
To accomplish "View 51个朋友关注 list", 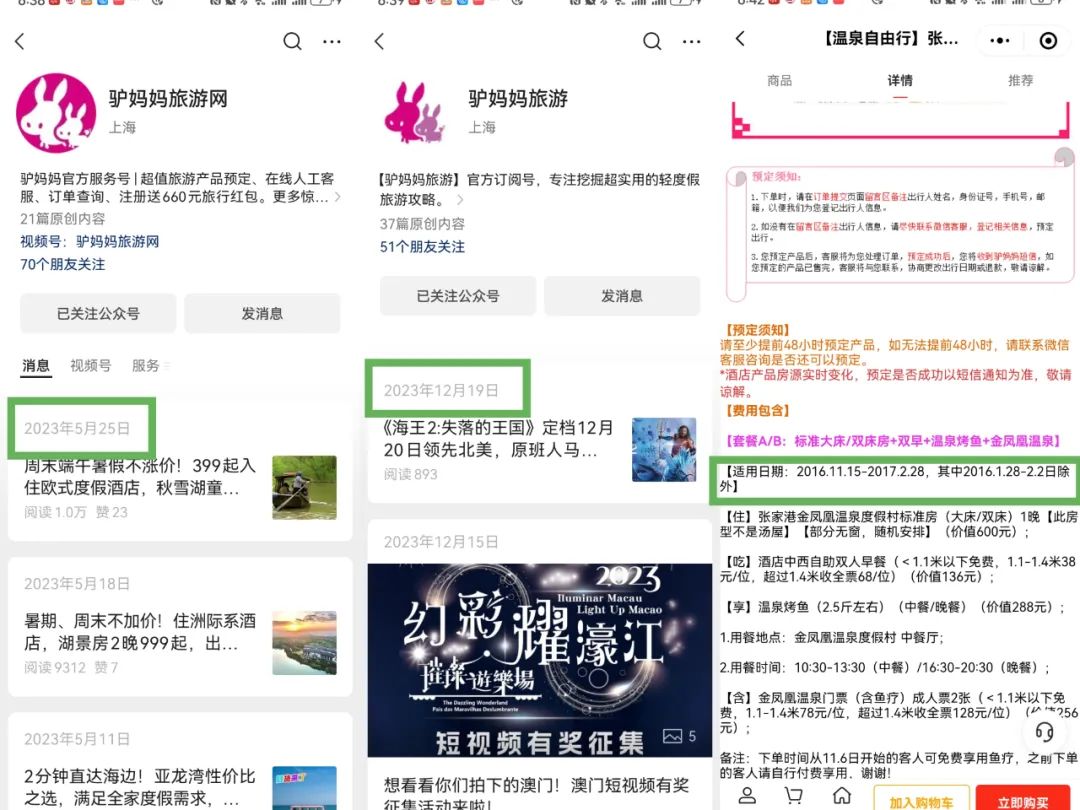I will pyautogui.click(x=422, y=247).
